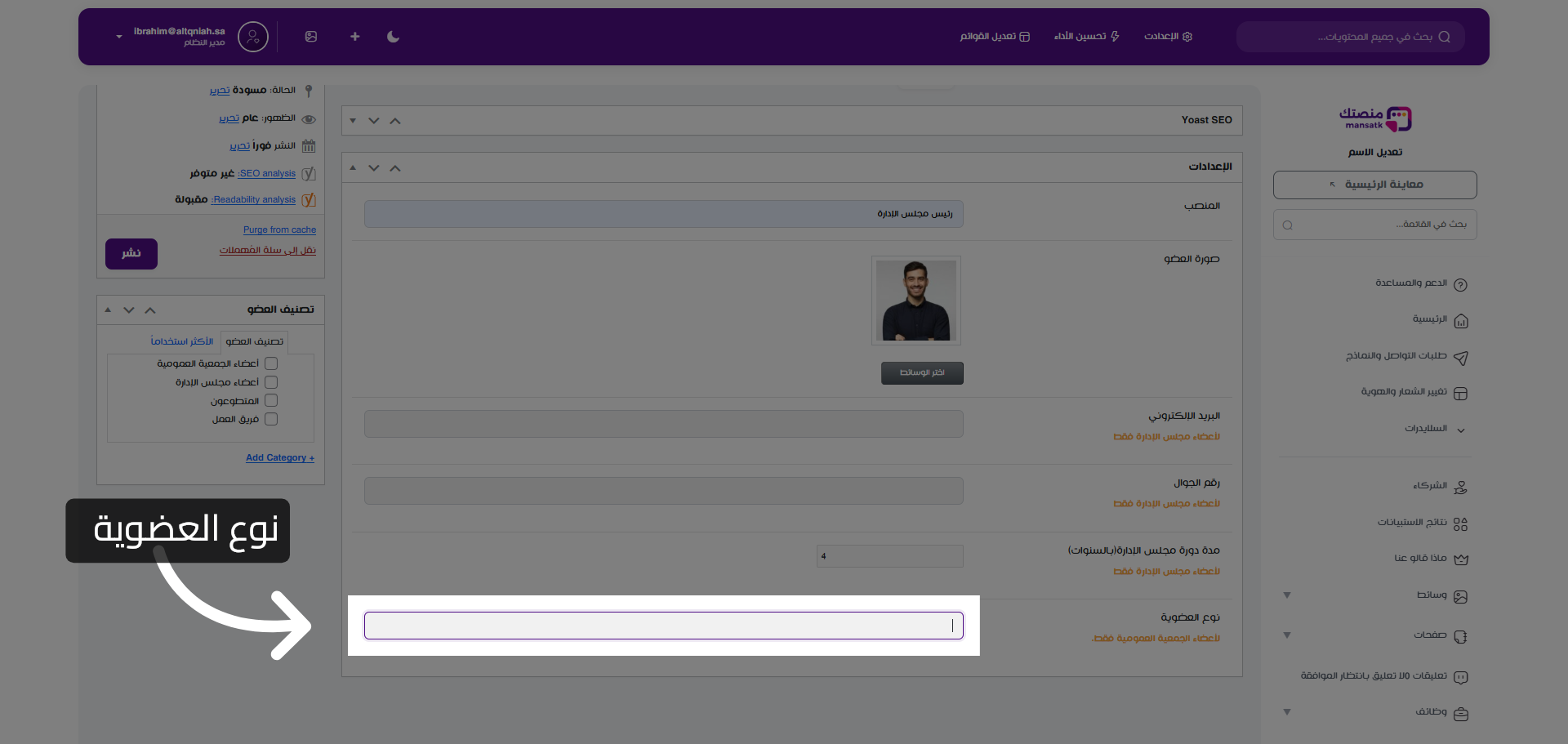Expand the وسائط sidebar submenu arrow
Image resolution: width=1568 pixels, height=744 pixels.
click(x=1287, y=595)
